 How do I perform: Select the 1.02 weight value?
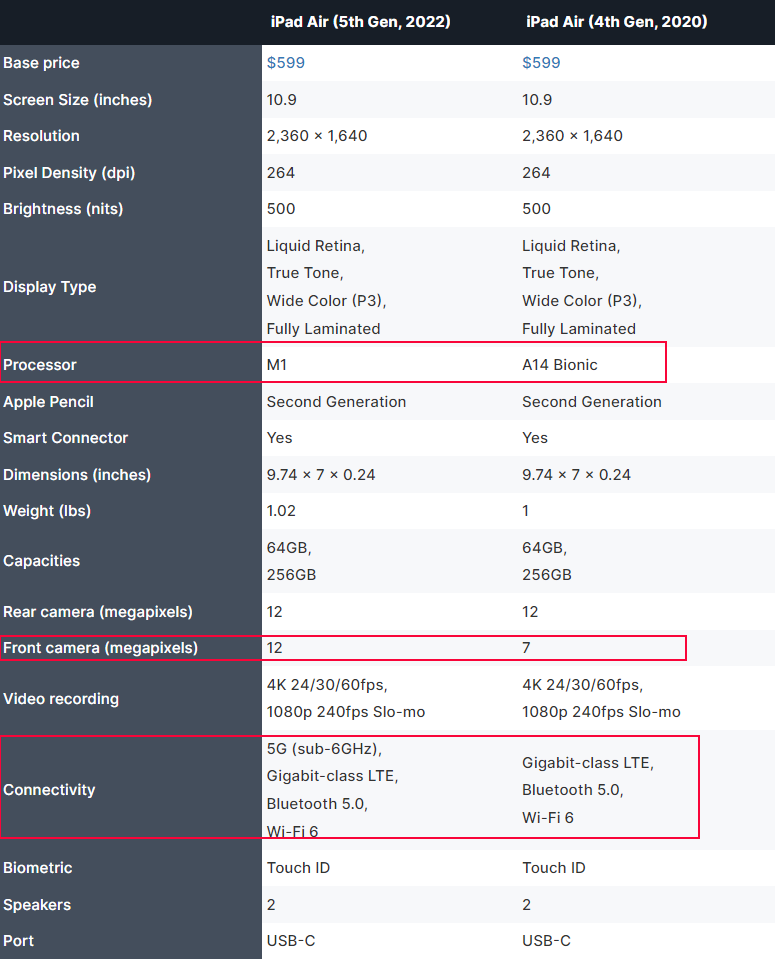281,511
